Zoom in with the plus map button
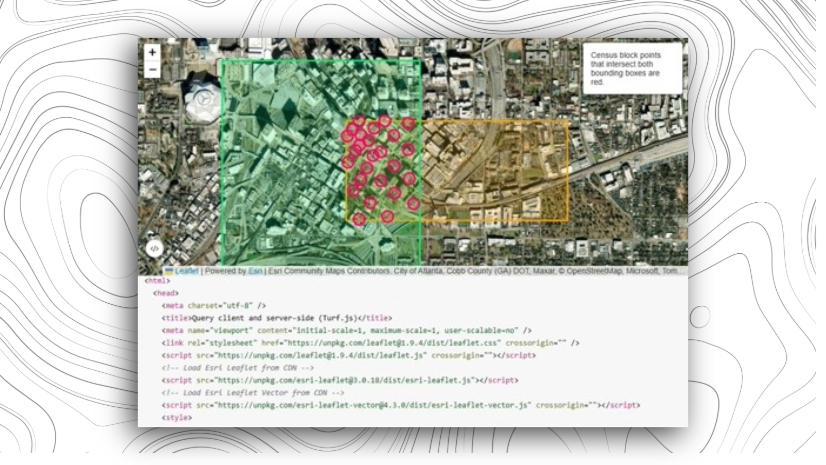Screen dimensions: 826x465 152,52
